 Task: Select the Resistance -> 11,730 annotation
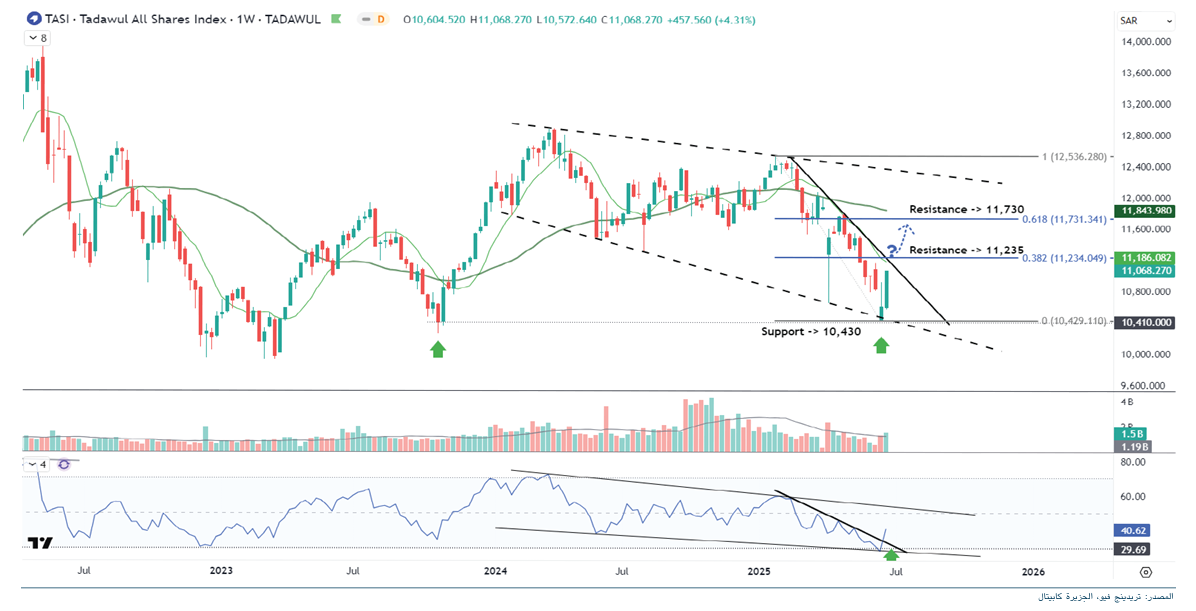(x=966, y=209)
